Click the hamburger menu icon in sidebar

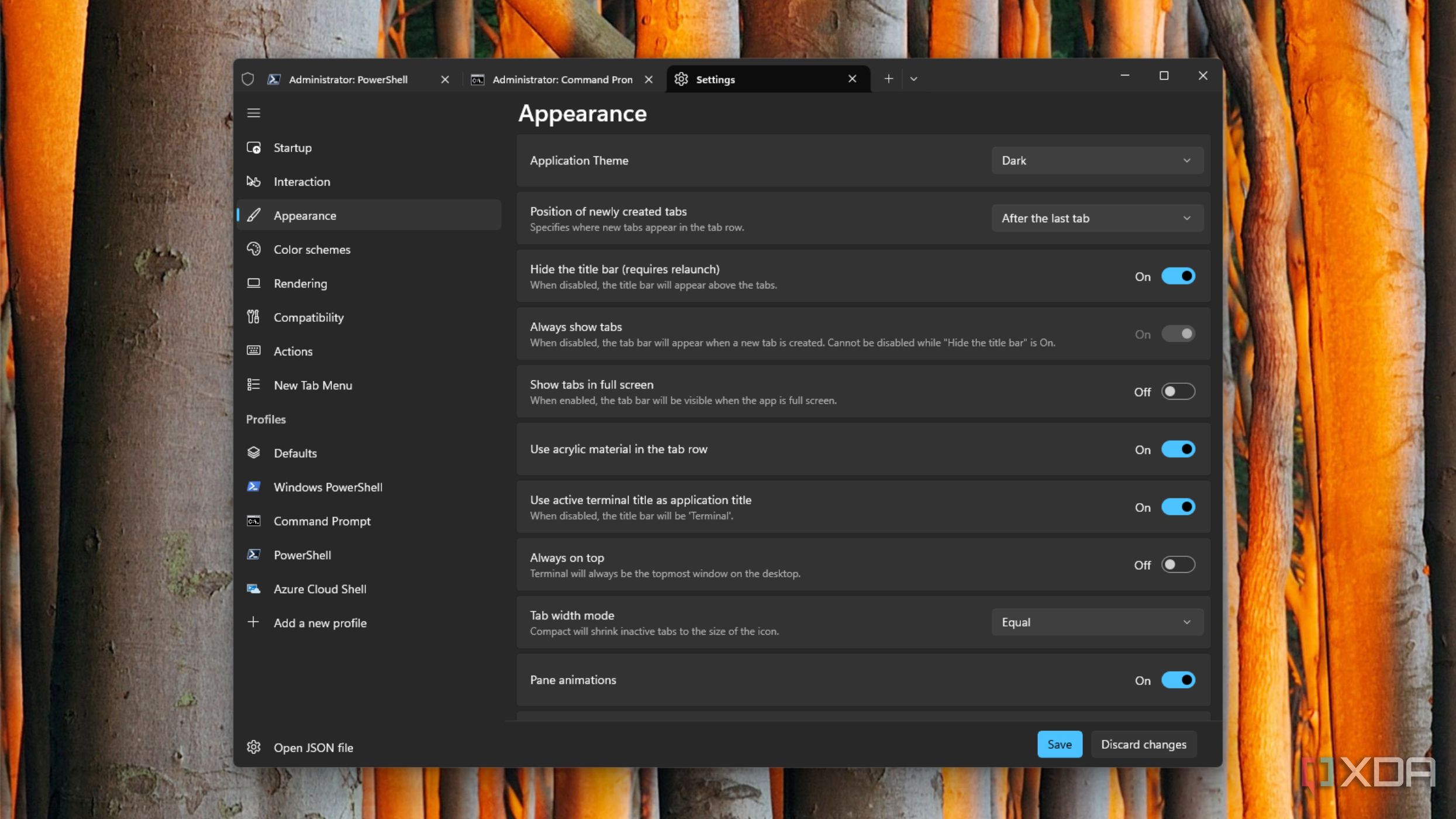253,113
